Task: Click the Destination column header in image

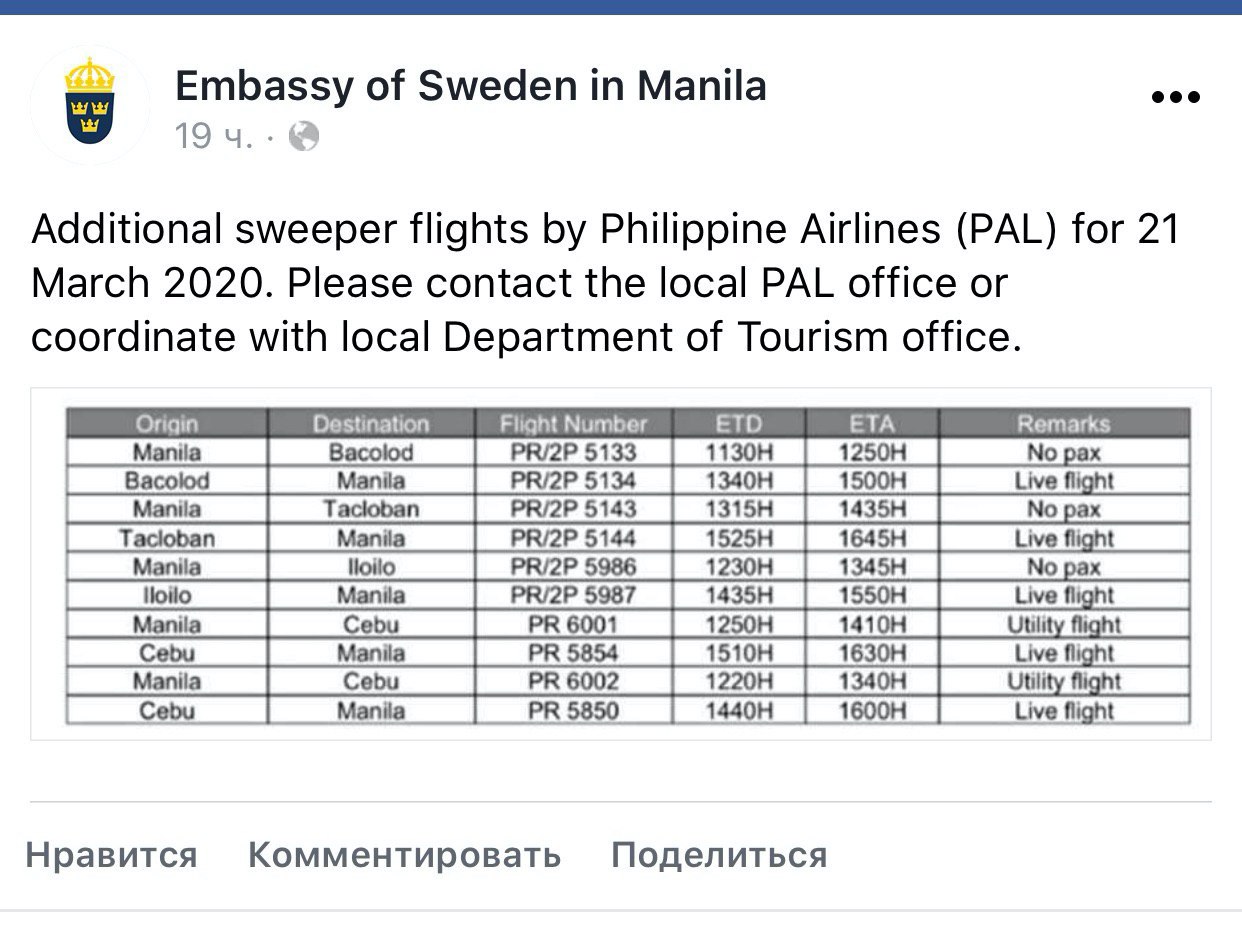Action: 371,423
